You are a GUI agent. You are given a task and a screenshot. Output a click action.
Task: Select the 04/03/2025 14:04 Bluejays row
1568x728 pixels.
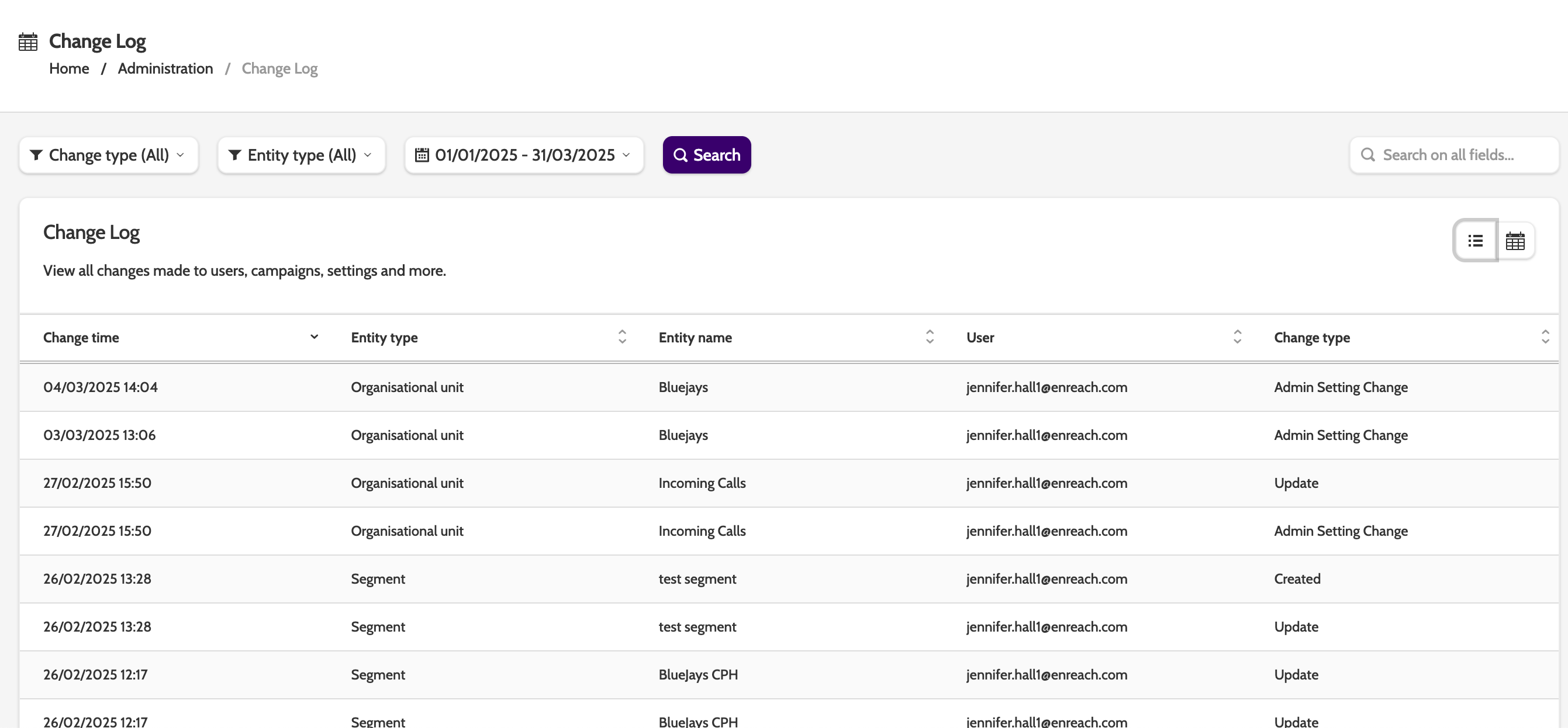click(x=683, y=387)
